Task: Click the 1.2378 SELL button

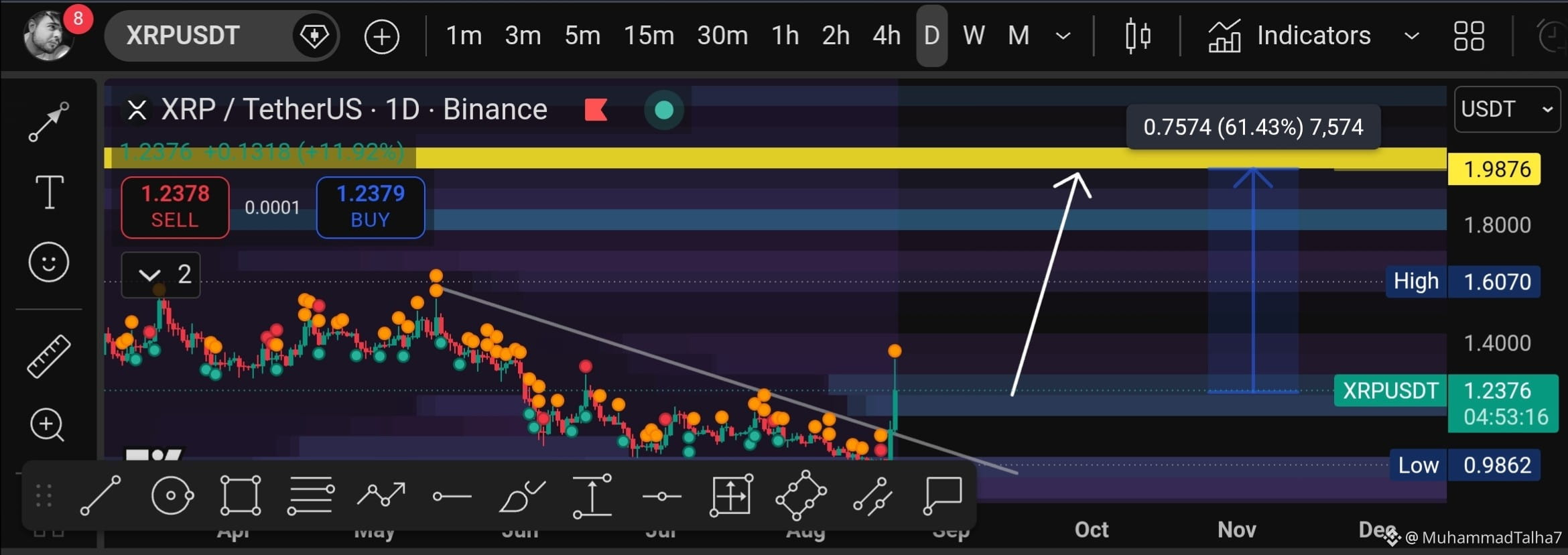Action: pos(175,207)
